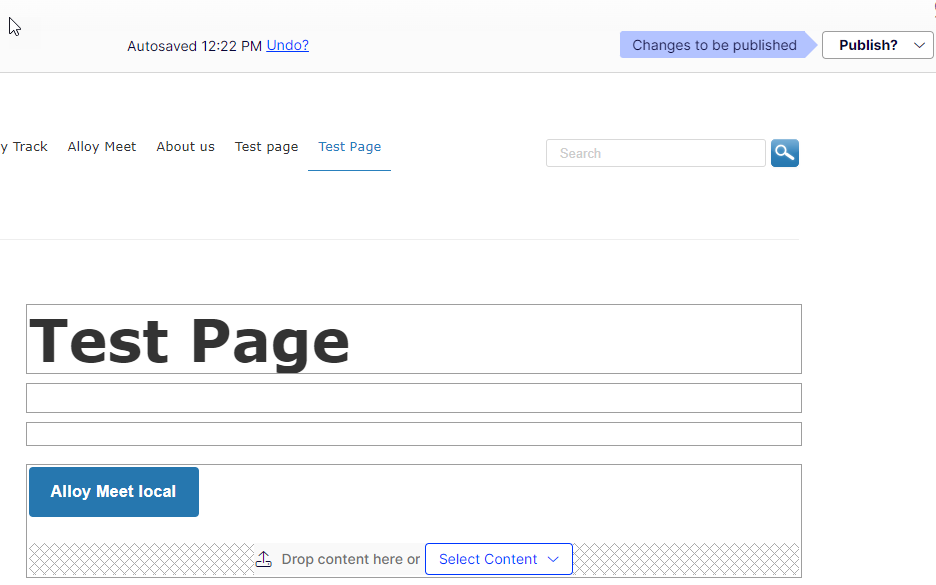Screen dimensions: 936x585
Task: Click the upload icon beside Drop content
Action: pos(264,559)
